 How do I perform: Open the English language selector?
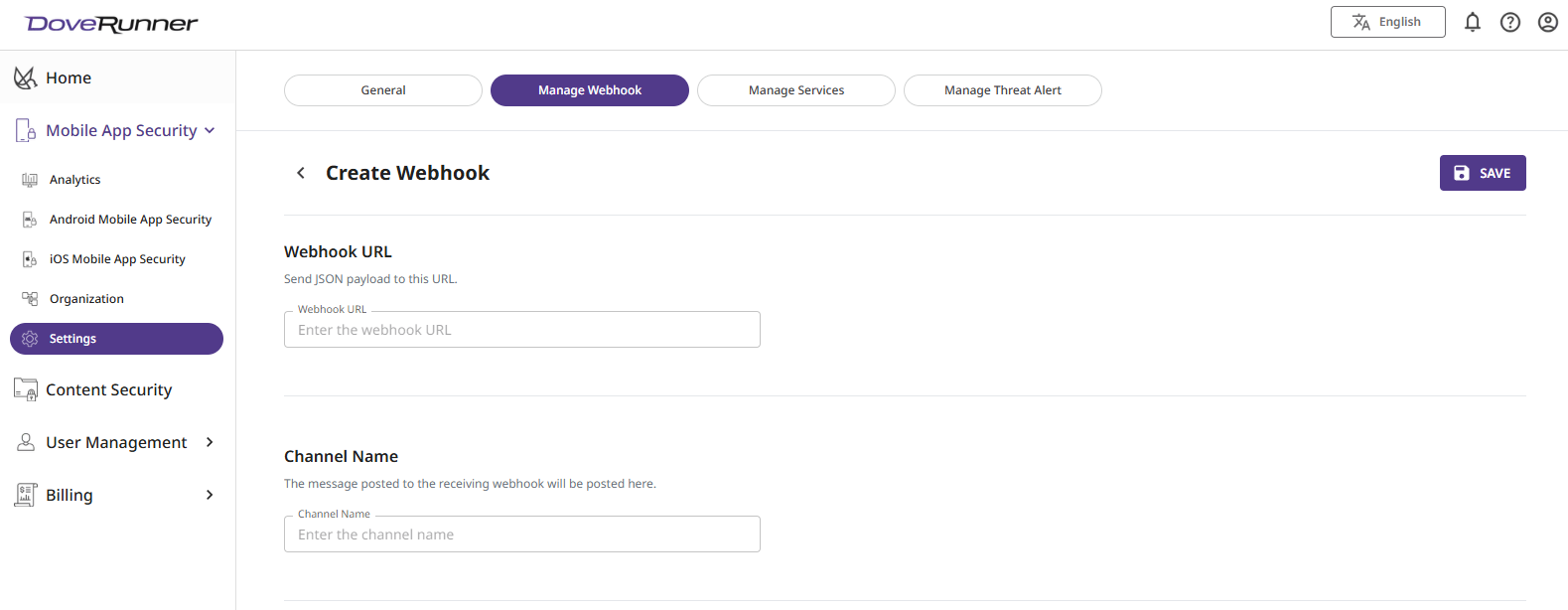coord(1387,21)
